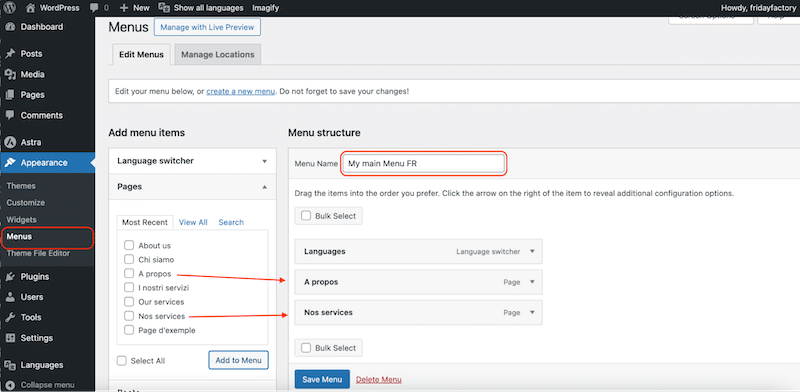Click the Save Menu button
The image size is (800, 392).
pyautogui.click(x=322, y=380)
